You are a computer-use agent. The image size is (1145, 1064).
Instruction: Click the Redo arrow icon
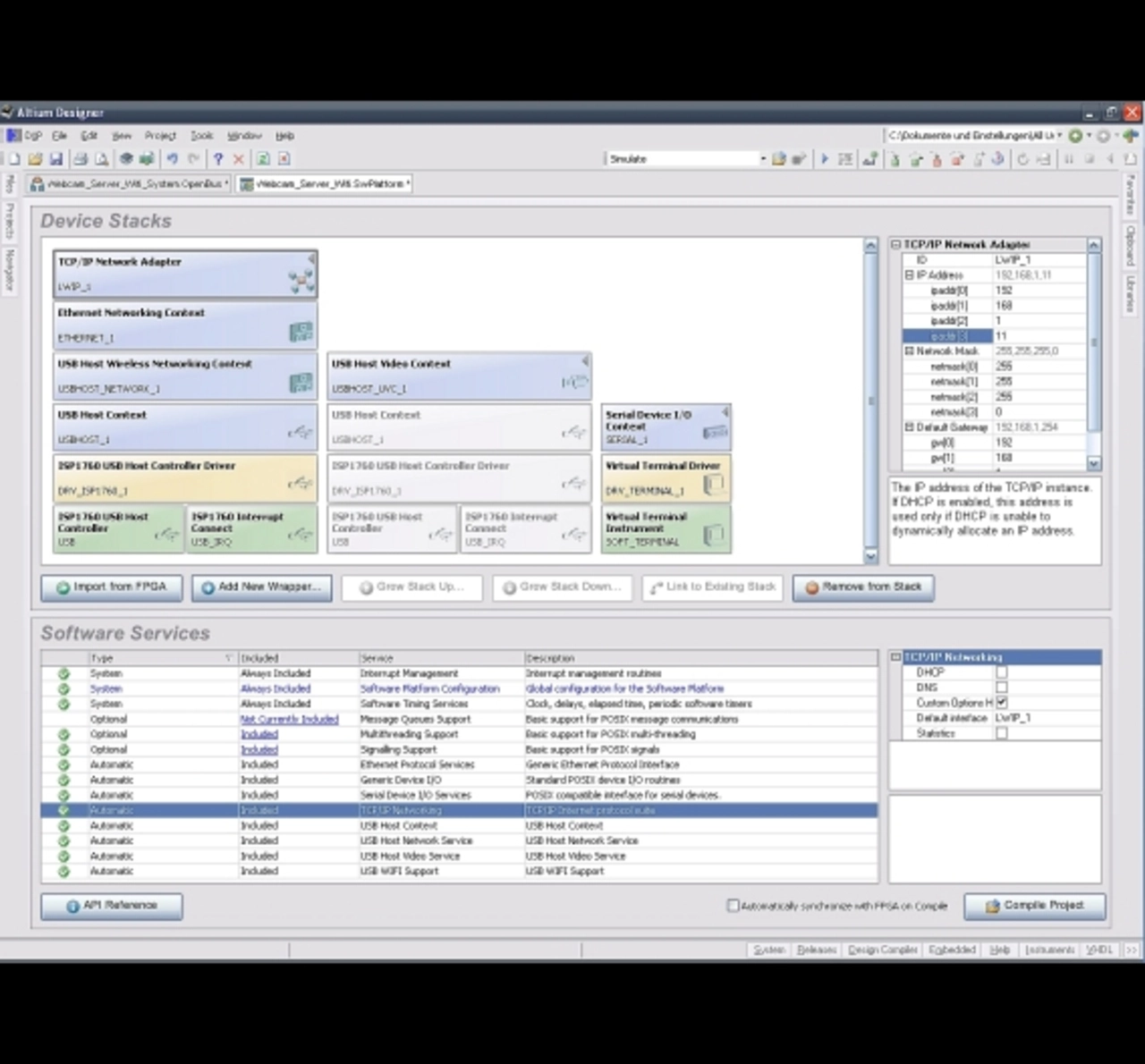point(192,159)
